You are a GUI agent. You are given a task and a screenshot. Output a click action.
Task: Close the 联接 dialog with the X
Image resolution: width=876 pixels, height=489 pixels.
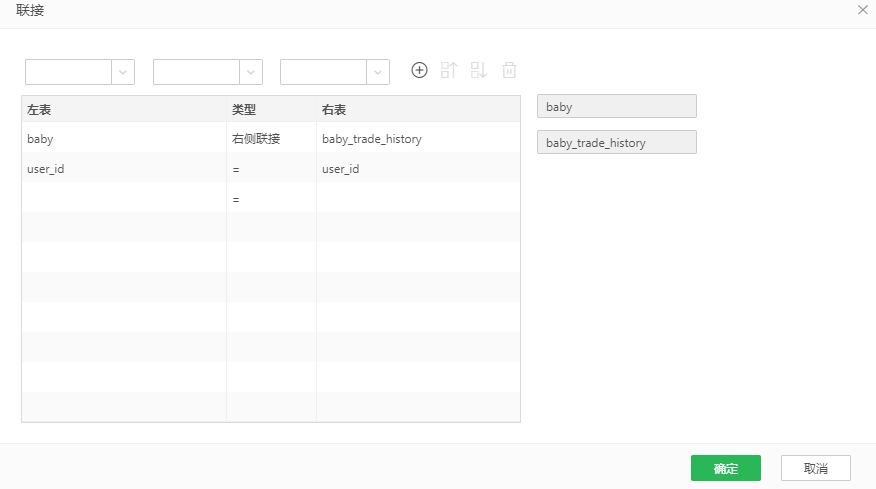click(863, 10)
